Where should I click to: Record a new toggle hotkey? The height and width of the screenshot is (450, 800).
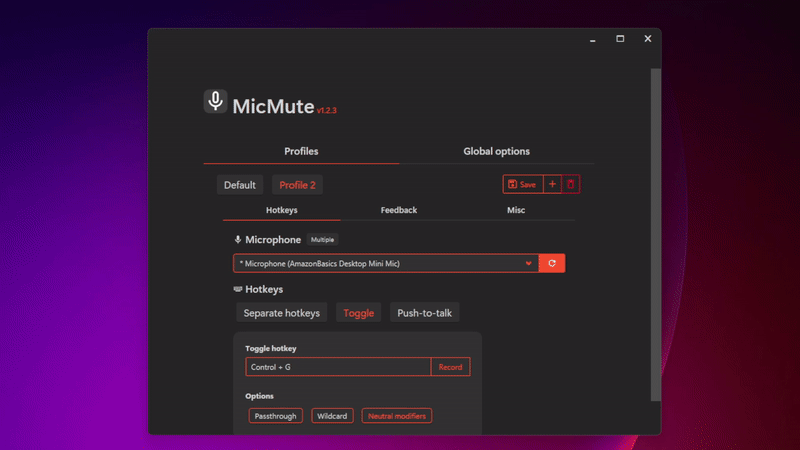[451, 367]
